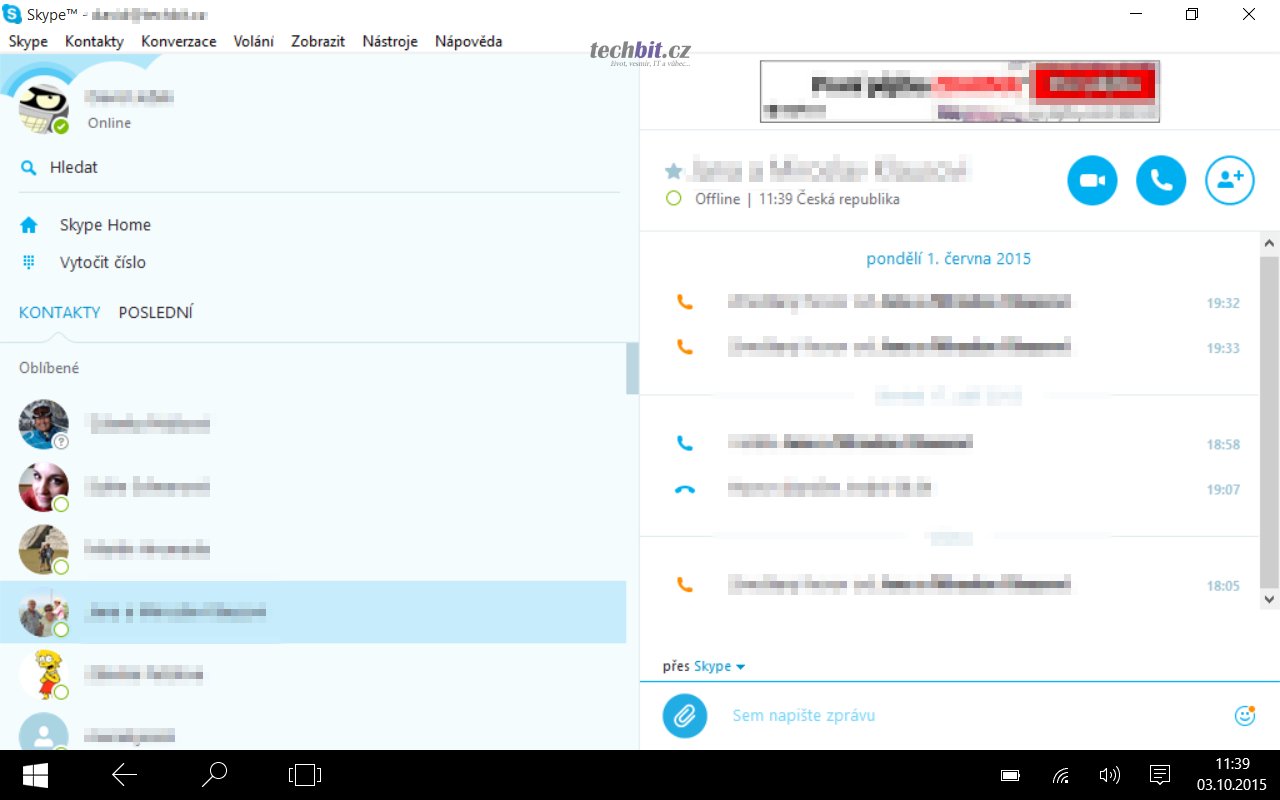
Task: Expand the 'přes Skype' send method dropdown
Action: click(740, 667)
